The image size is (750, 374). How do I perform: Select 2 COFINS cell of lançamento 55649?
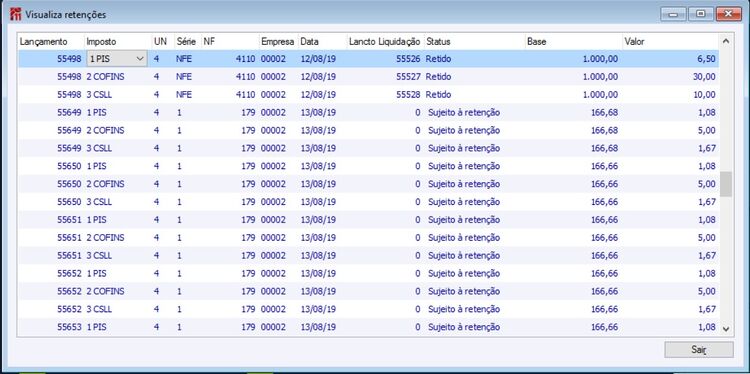(x=105, y=130)
